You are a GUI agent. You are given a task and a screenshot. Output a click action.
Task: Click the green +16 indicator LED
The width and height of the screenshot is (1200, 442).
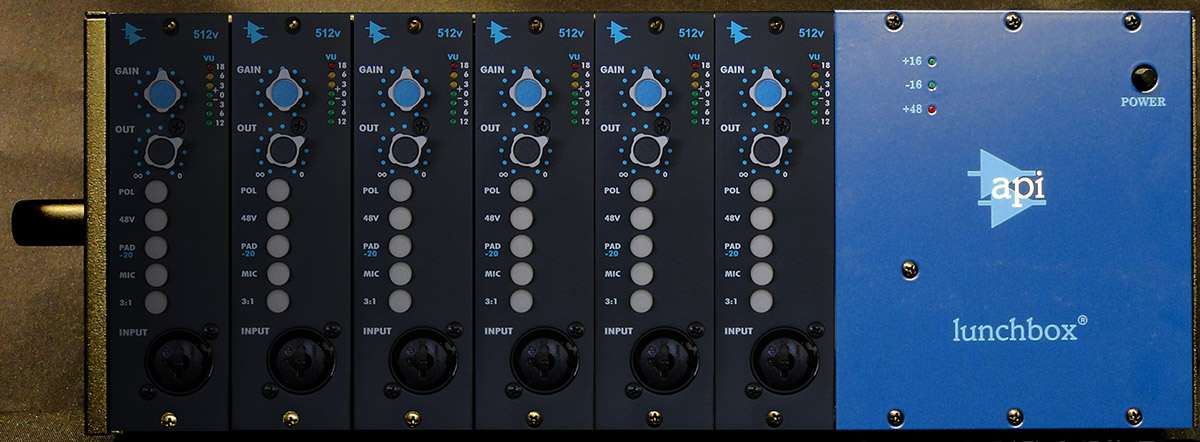(932, 61)
